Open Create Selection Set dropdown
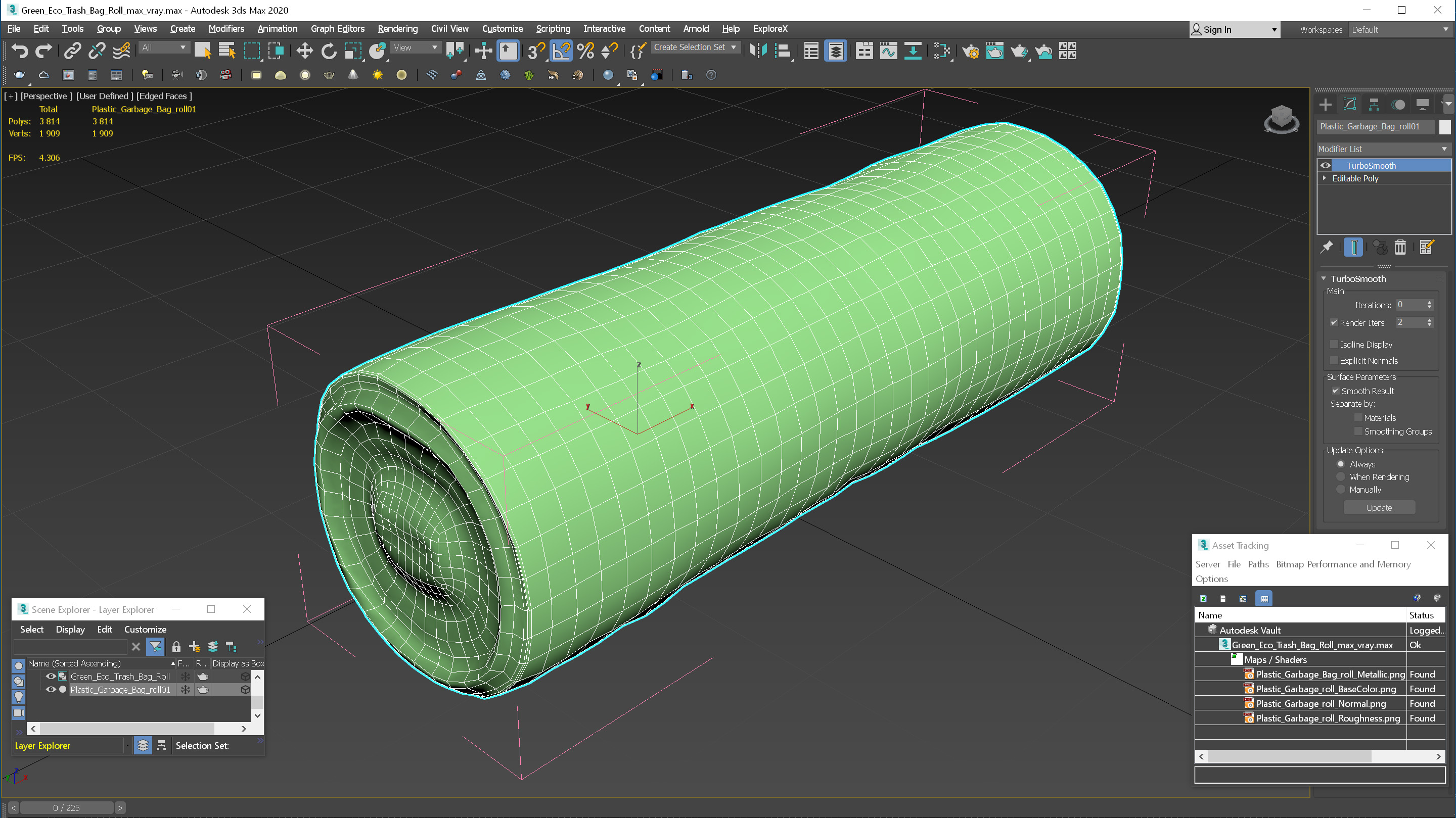The image size is (1456, 818). (695, 47)
